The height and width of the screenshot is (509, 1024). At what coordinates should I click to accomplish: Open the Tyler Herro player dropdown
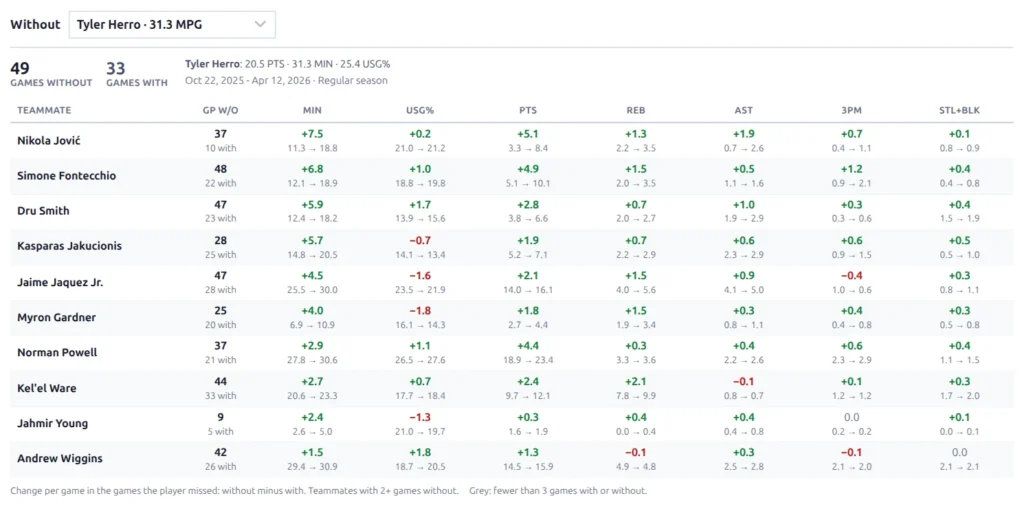click(172, 24)
